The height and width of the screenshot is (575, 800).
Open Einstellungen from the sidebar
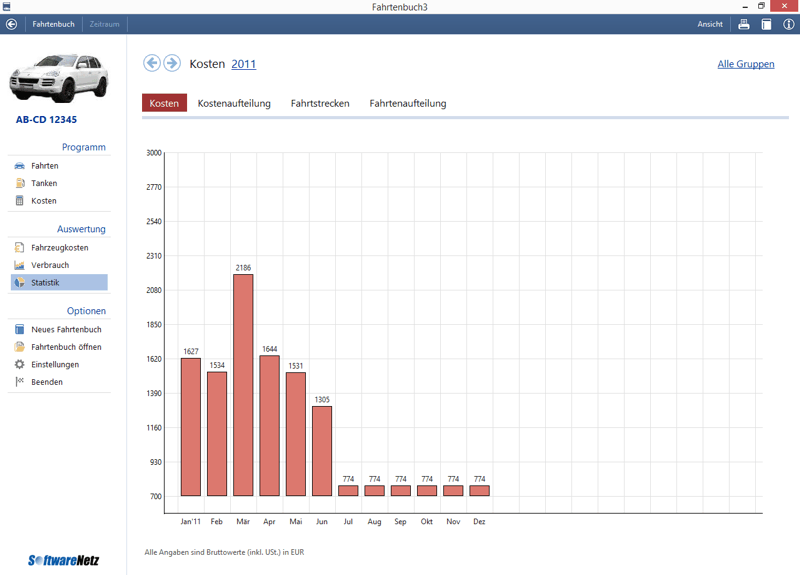click(x=54, y=364)
